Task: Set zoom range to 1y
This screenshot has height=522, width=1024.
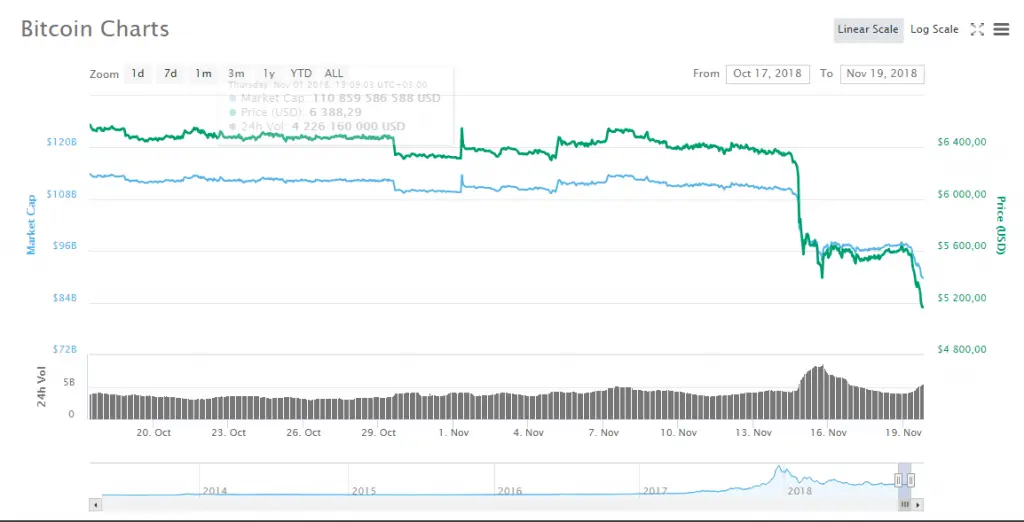Action: 268,74
